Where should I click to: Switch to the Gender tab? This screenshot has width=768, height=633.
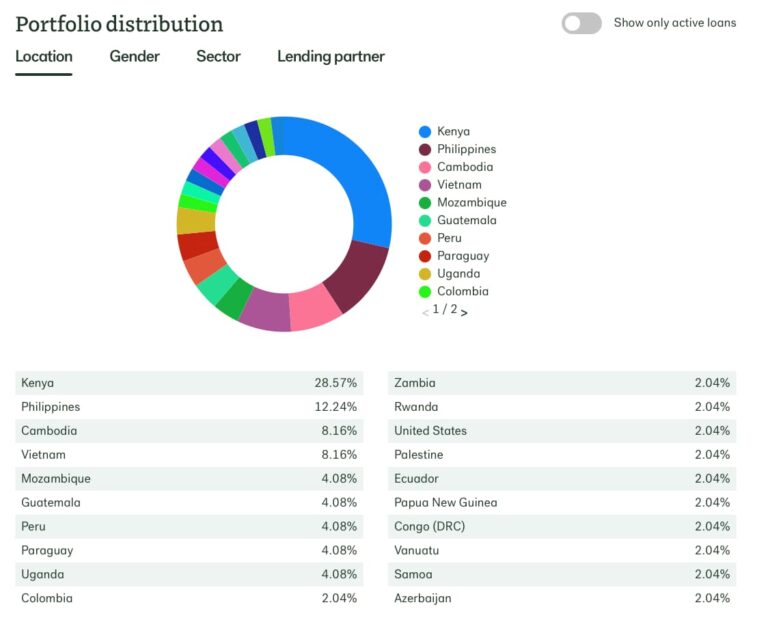click(x=134, y=57)
